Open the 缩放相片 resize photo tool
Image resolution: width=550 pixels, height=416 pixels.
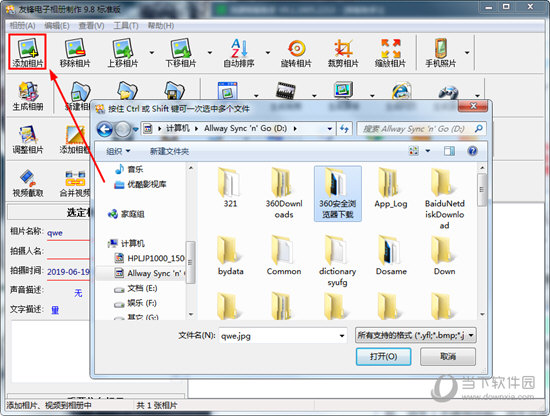[390, 52]
